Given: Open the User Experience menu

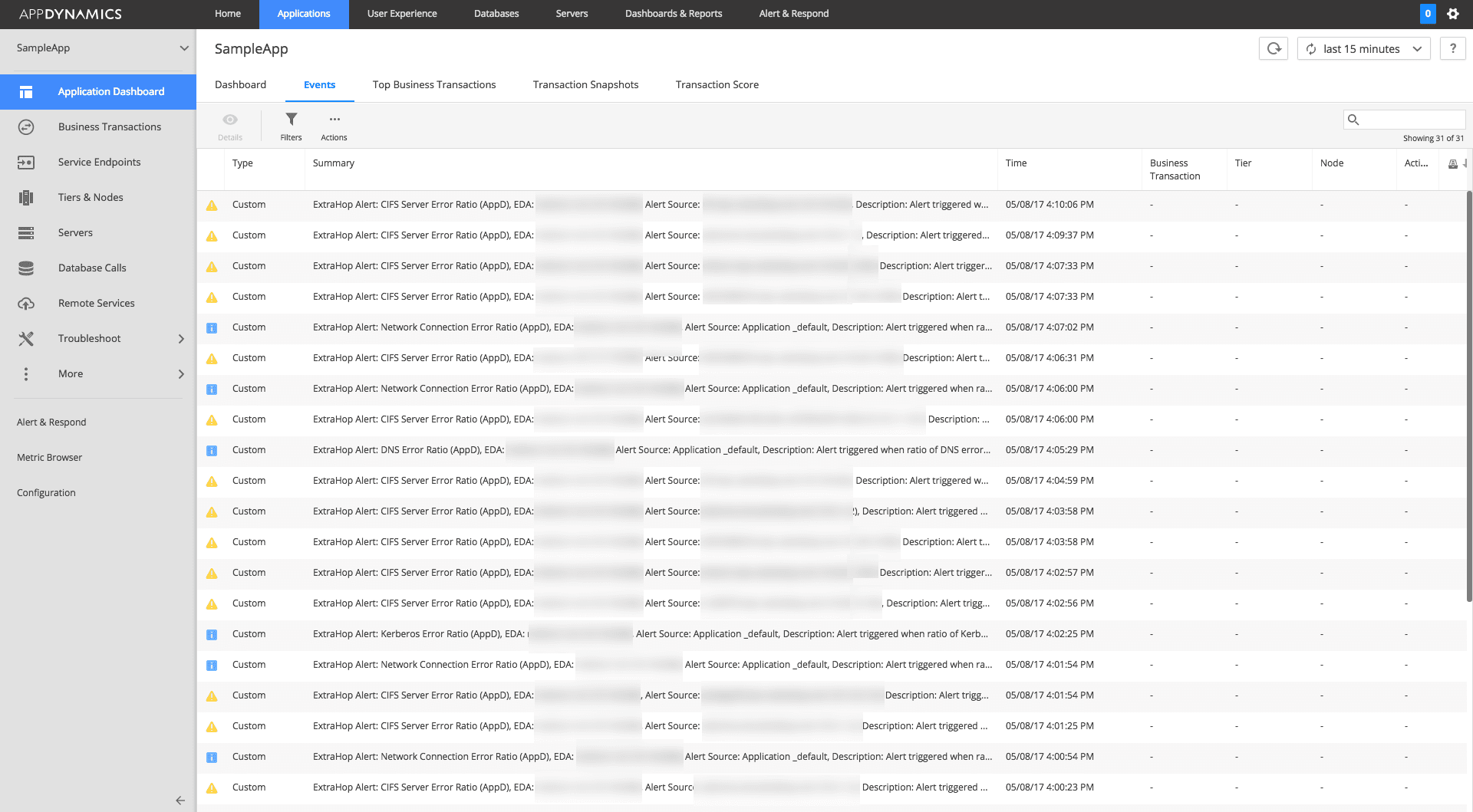Looking at the screenshot, I should click(x=402, y=14).
